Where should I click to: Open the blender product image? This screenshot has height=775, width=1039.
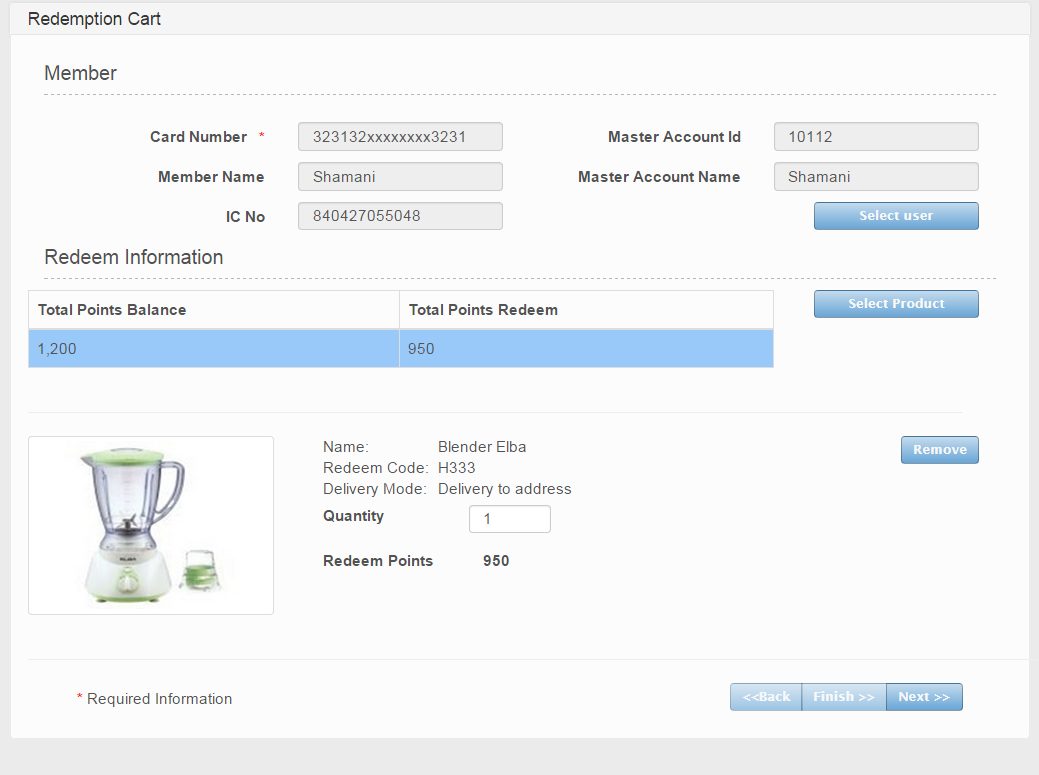pos(151,525)
